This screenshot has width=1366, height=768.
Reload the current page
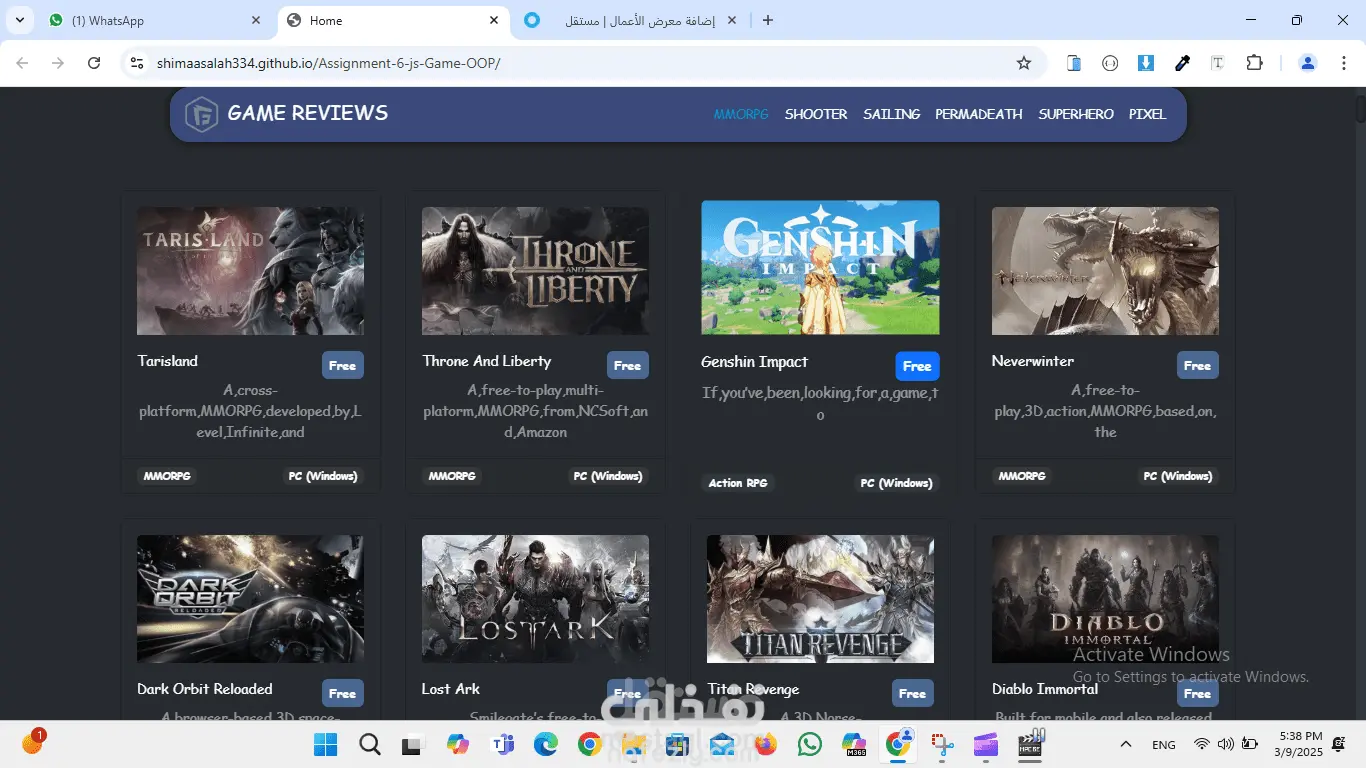(94, 63)
